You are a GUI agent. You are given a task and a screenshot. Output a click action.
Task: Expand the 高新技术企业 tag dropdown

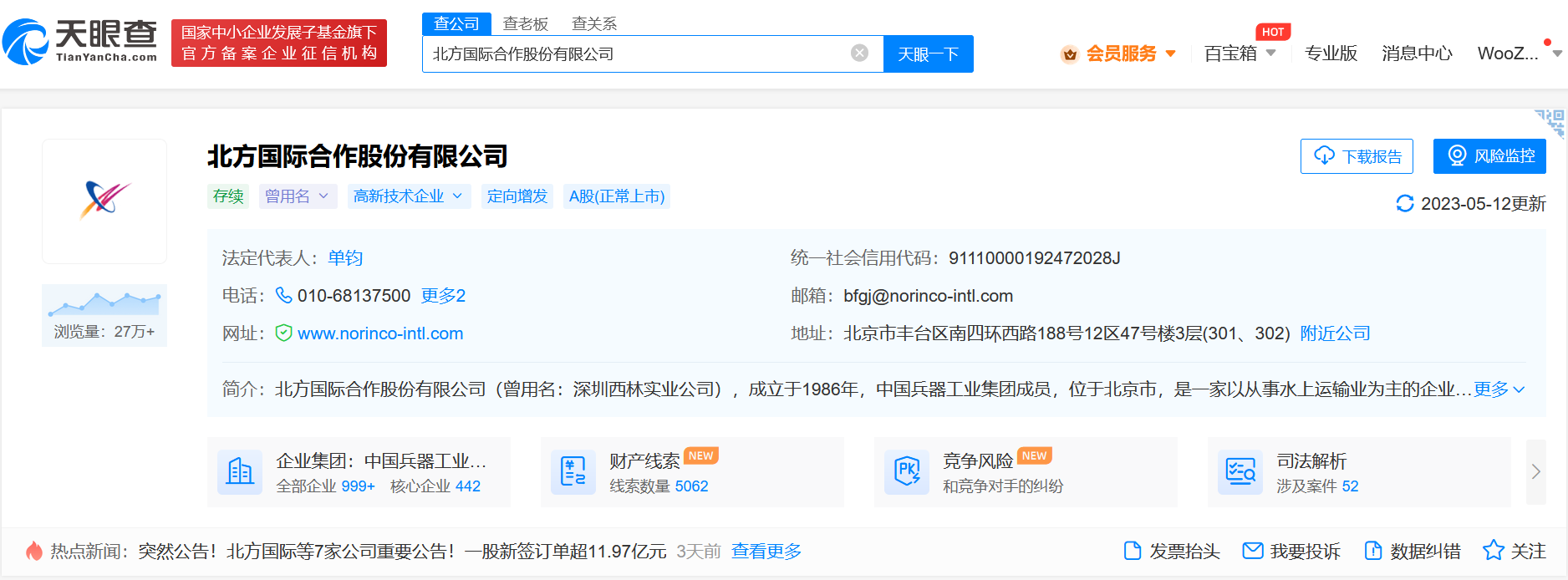click(409, 196)
